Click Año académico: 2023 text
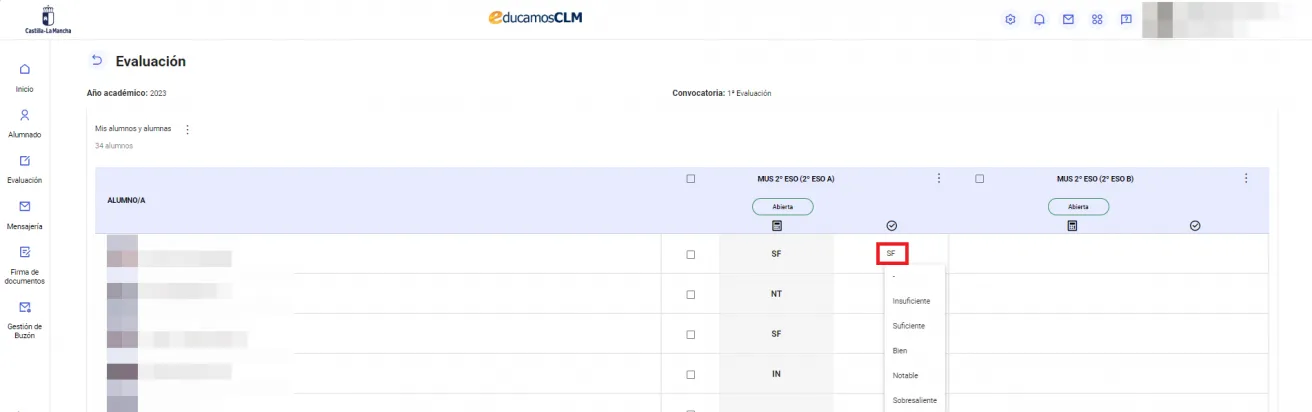This screenshot has height=412, width=1312. click(x=128, y=93)
